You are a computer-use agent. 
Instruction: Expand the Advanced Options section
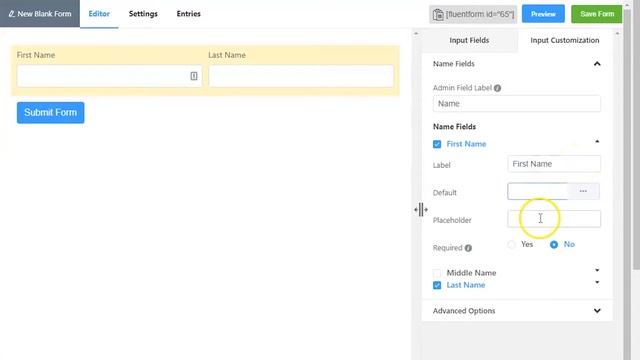click(x=597, y=311)
